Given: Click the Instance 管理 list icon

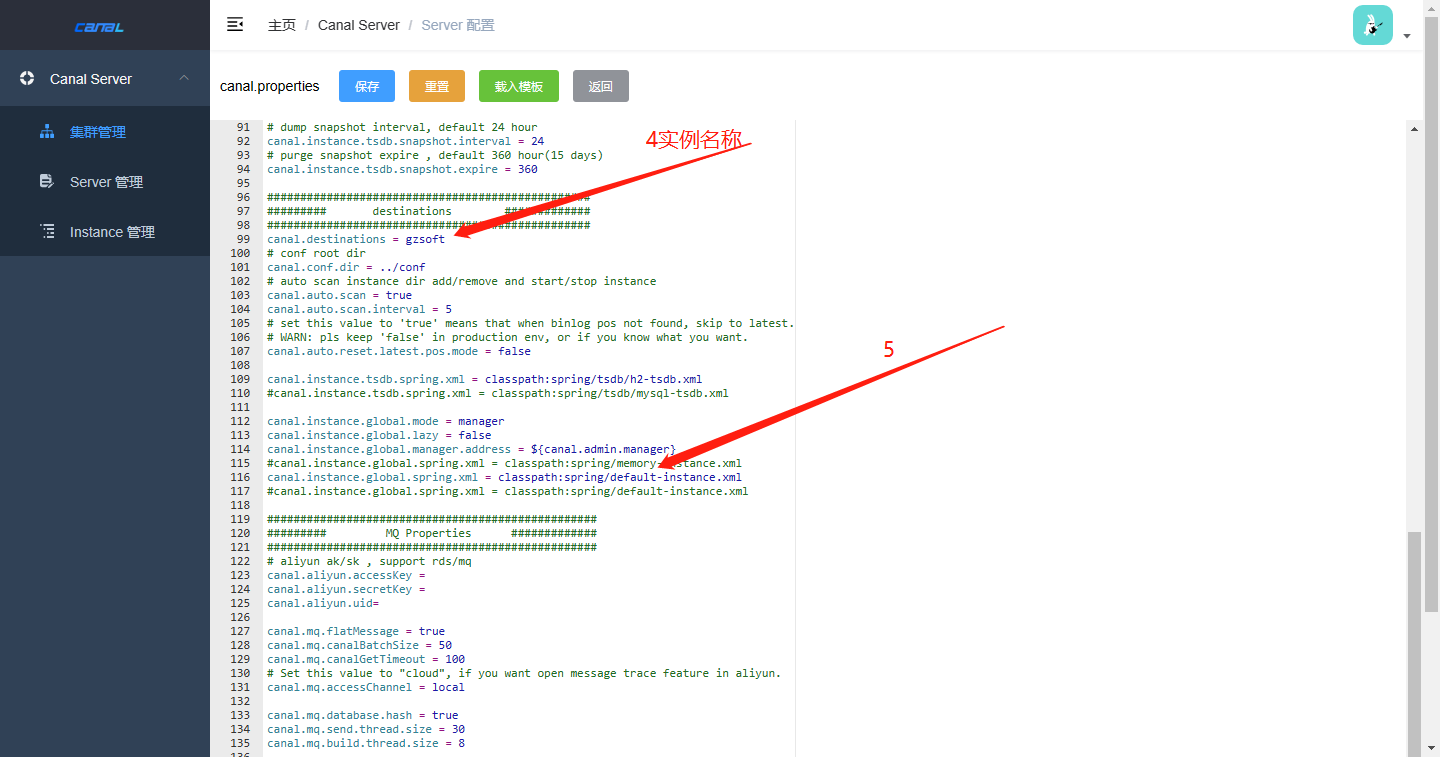Looking at the screenshot, I should pos(47,232).
